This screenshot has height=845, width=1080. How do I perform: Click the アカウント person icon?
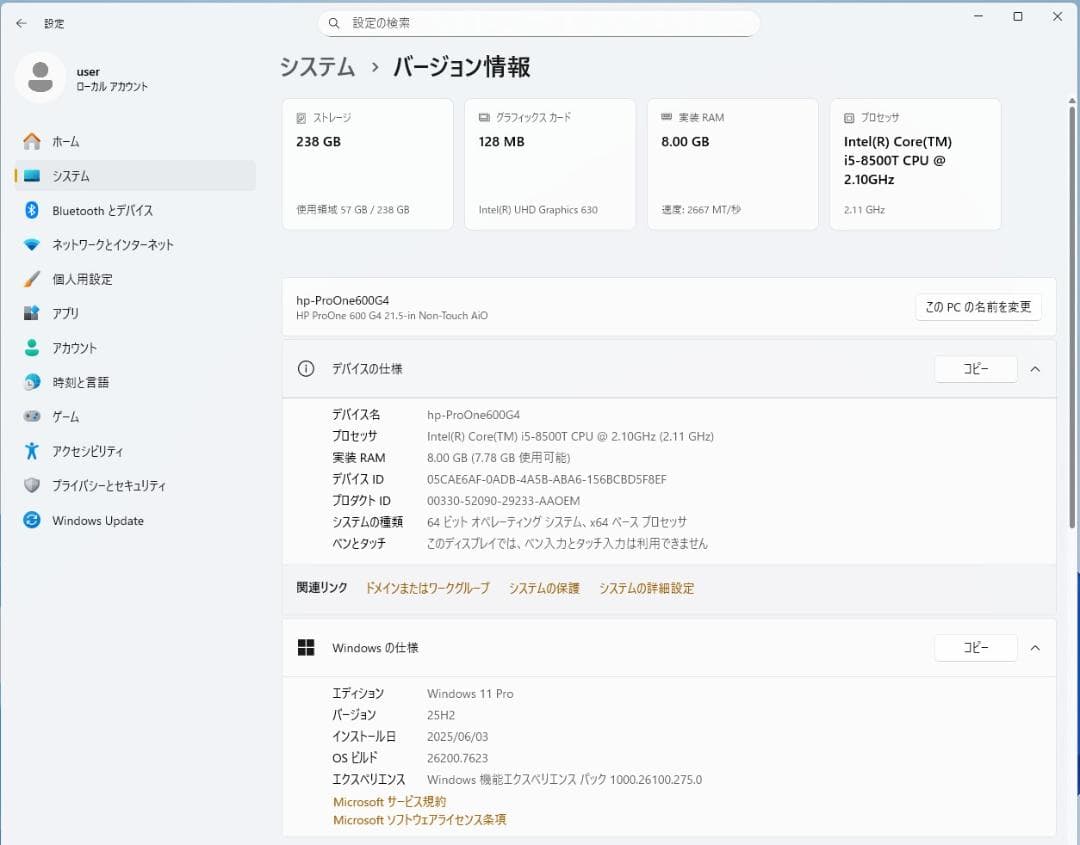[32, 348]
